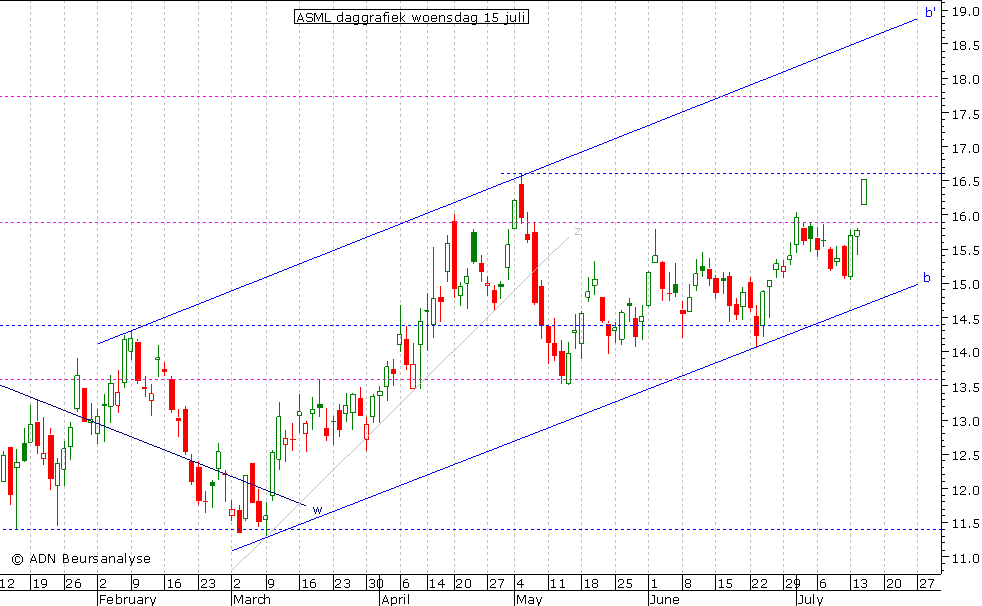Click the latest hollow green candle near 16.5
Screen dimensions: 982x606
864,192
